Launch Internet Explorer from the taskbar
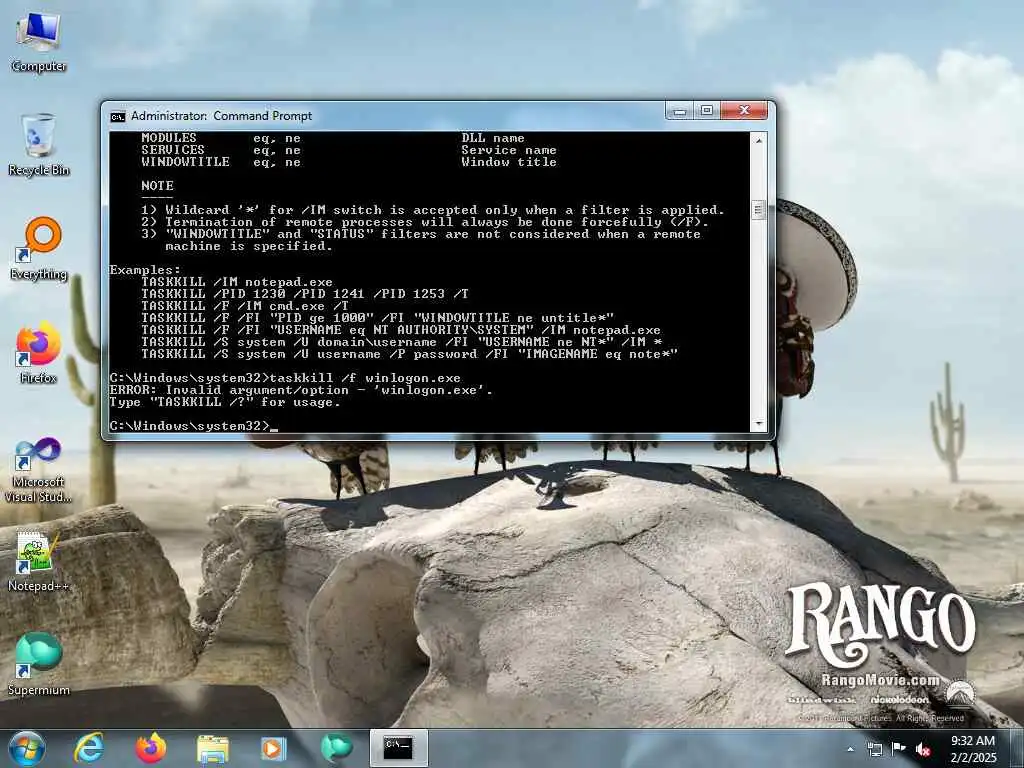This screenshot has height=768, width=1024. [x=89, y=748]
